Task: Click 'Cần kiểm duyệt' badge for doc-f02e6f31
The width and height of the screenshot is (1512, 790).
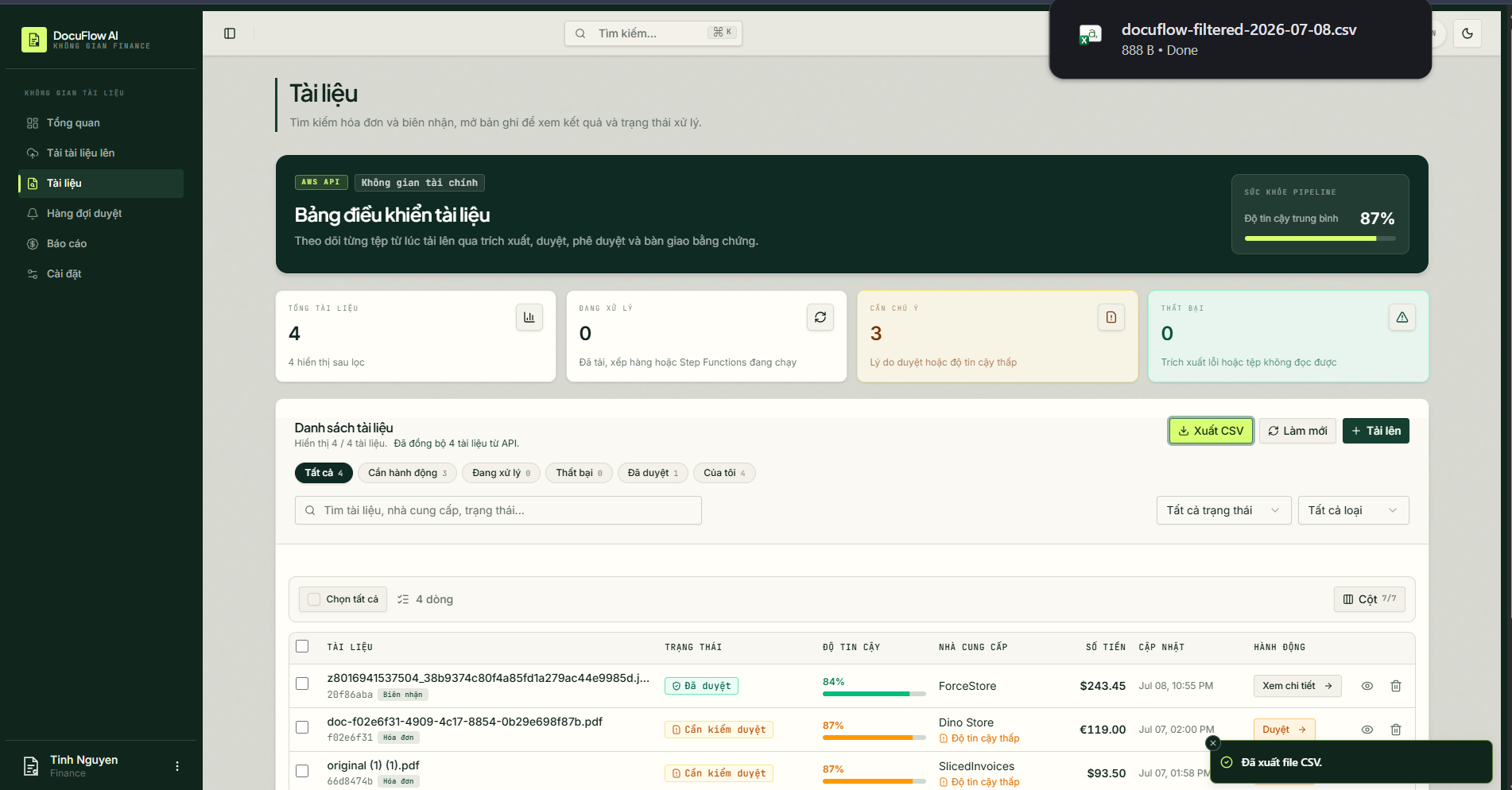Action: pos(719,730)
